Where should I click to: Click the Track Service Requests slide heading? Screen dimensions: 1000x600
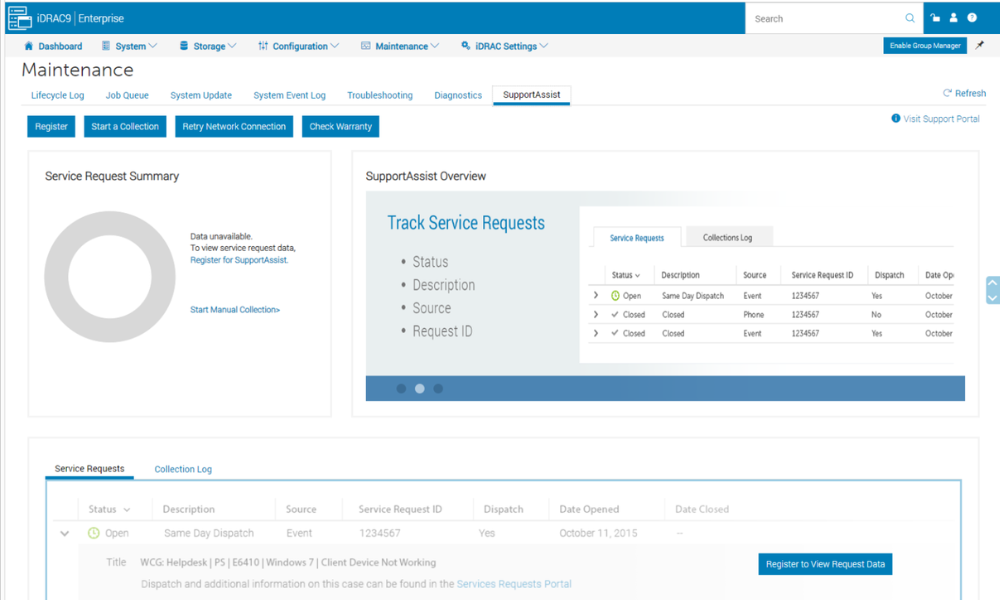(x=466, y=223)
